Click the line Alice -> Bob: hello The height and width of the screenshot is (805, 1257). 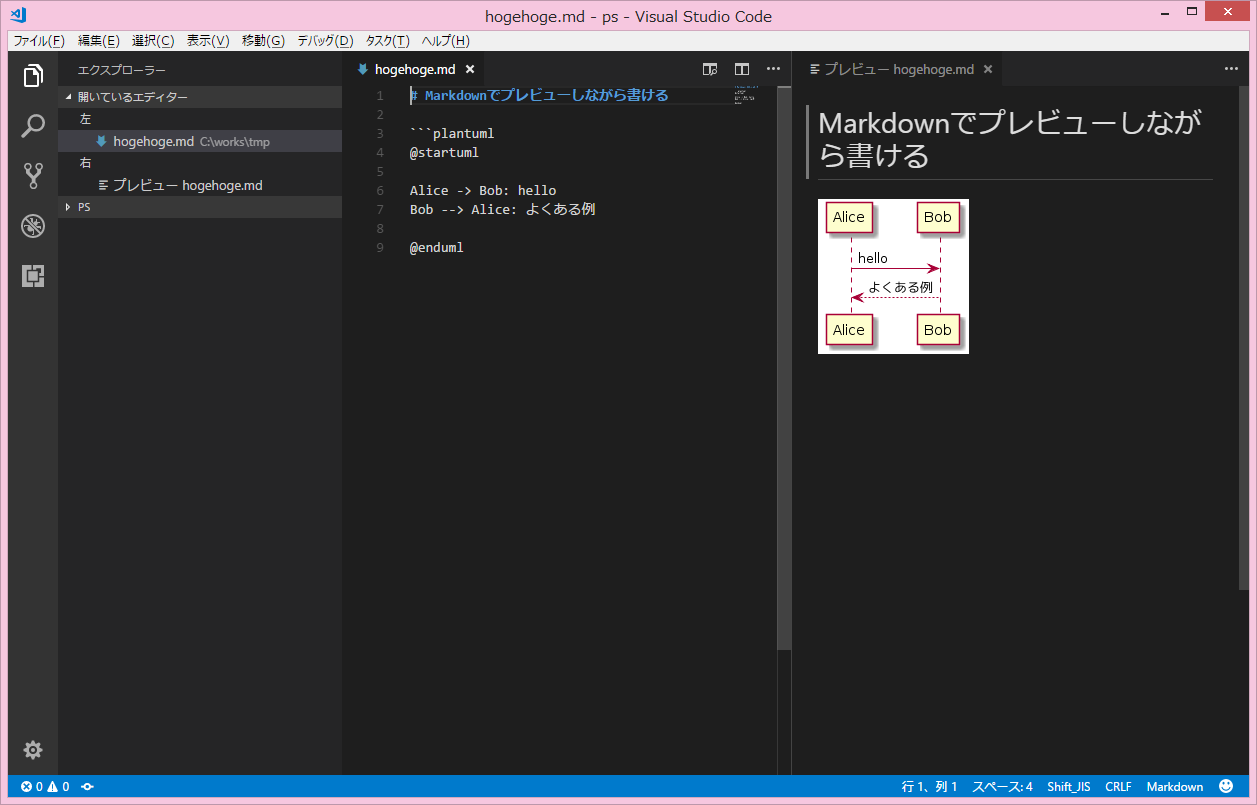[x=483, y=191]
